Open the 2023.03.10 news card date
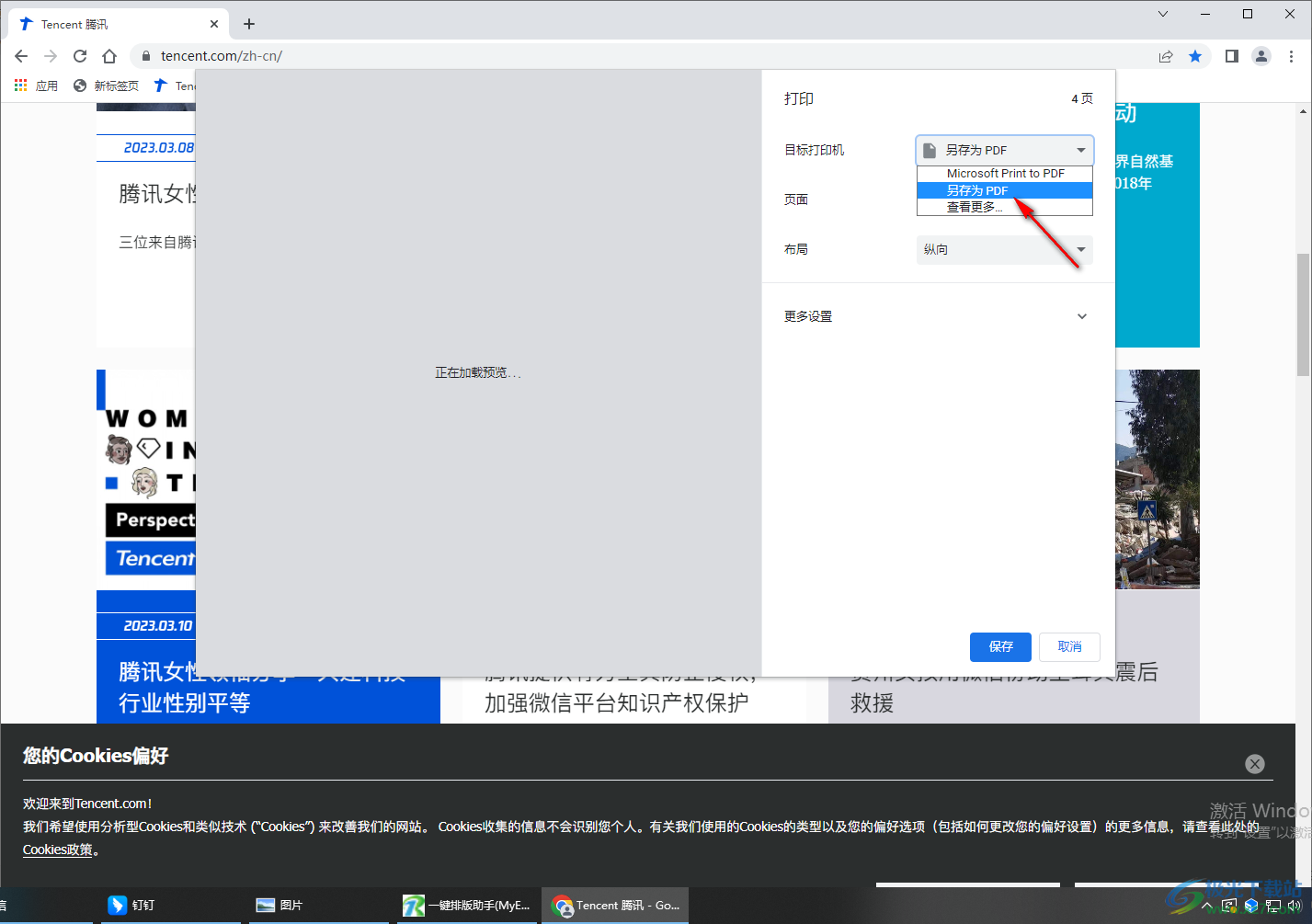 (158, 626)
